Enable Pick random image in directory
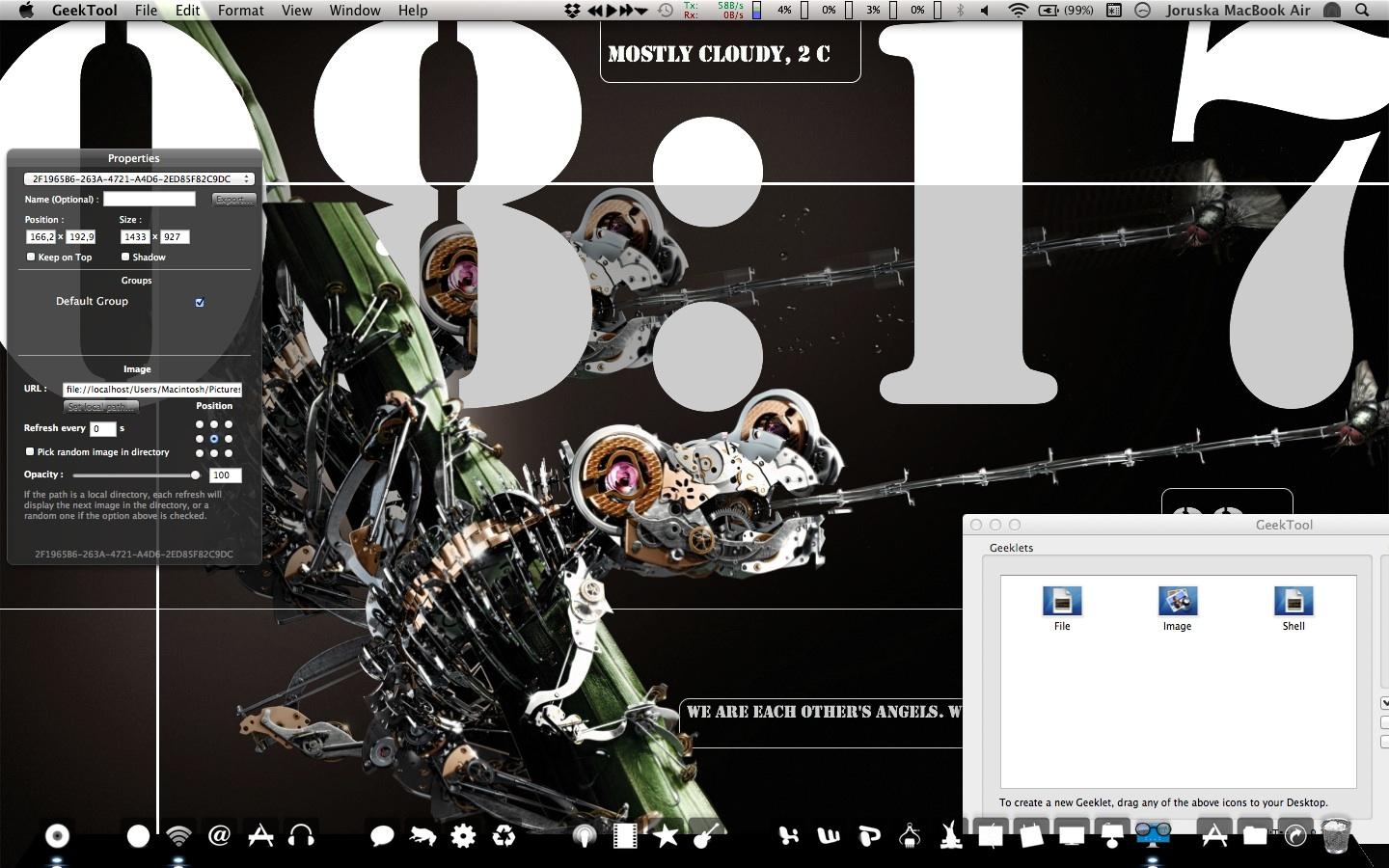This screenshot has height=868, width=1389. coord(30,451)
